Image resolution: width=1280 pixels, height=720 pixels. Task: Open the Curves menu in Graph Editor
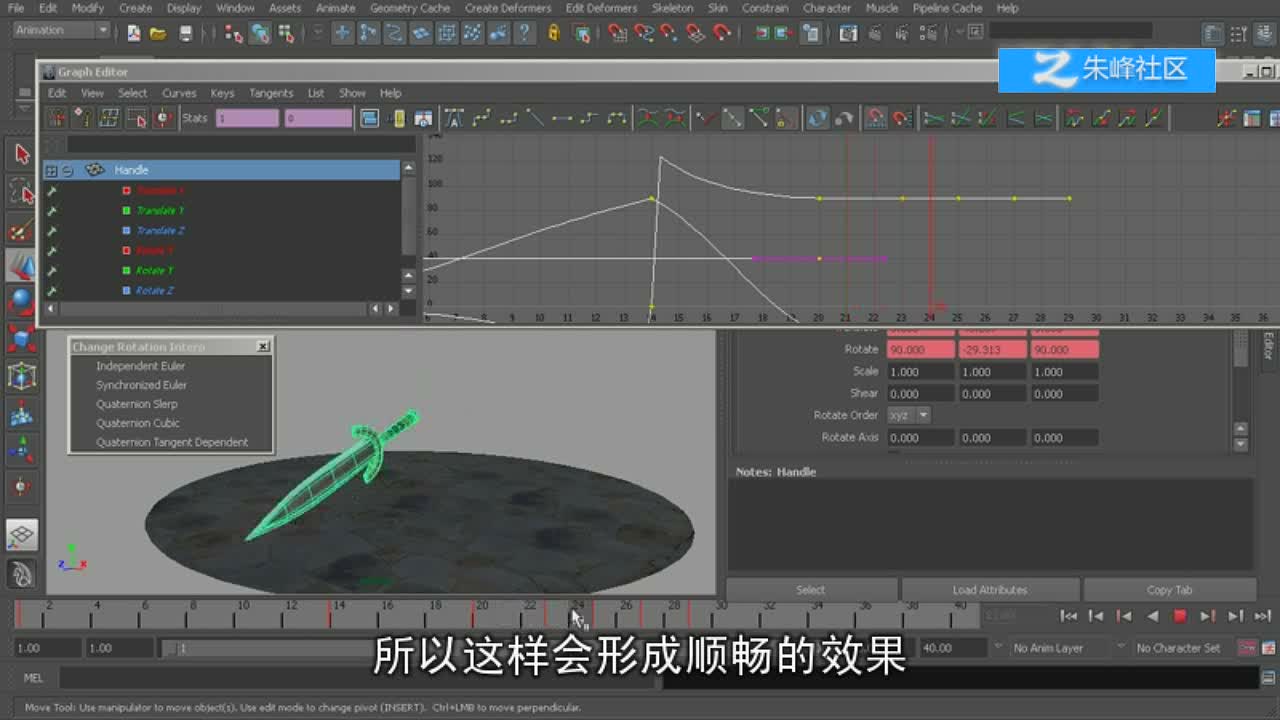pos(179,93)
